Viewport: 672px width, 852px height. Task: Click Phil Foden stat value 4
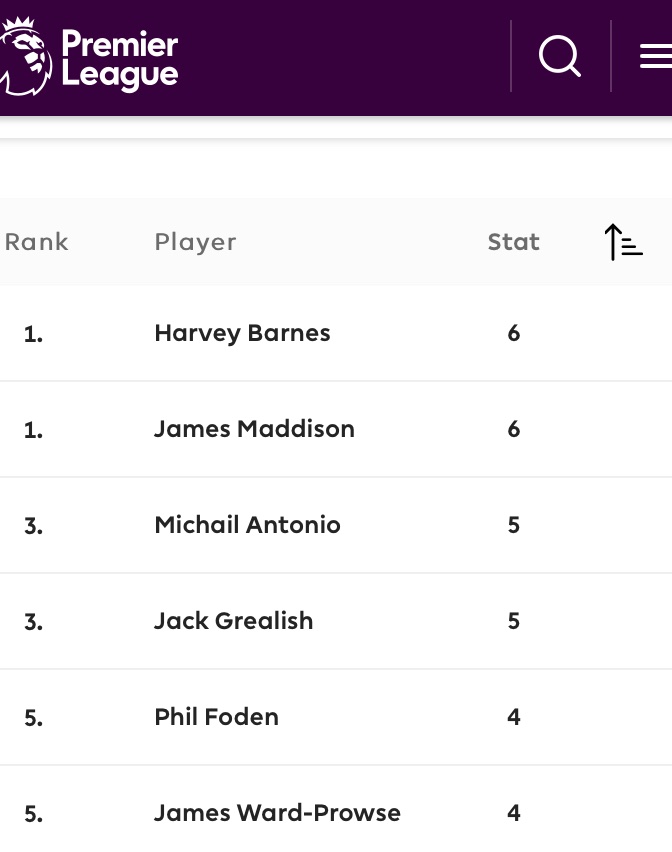[x=513, y=717]
